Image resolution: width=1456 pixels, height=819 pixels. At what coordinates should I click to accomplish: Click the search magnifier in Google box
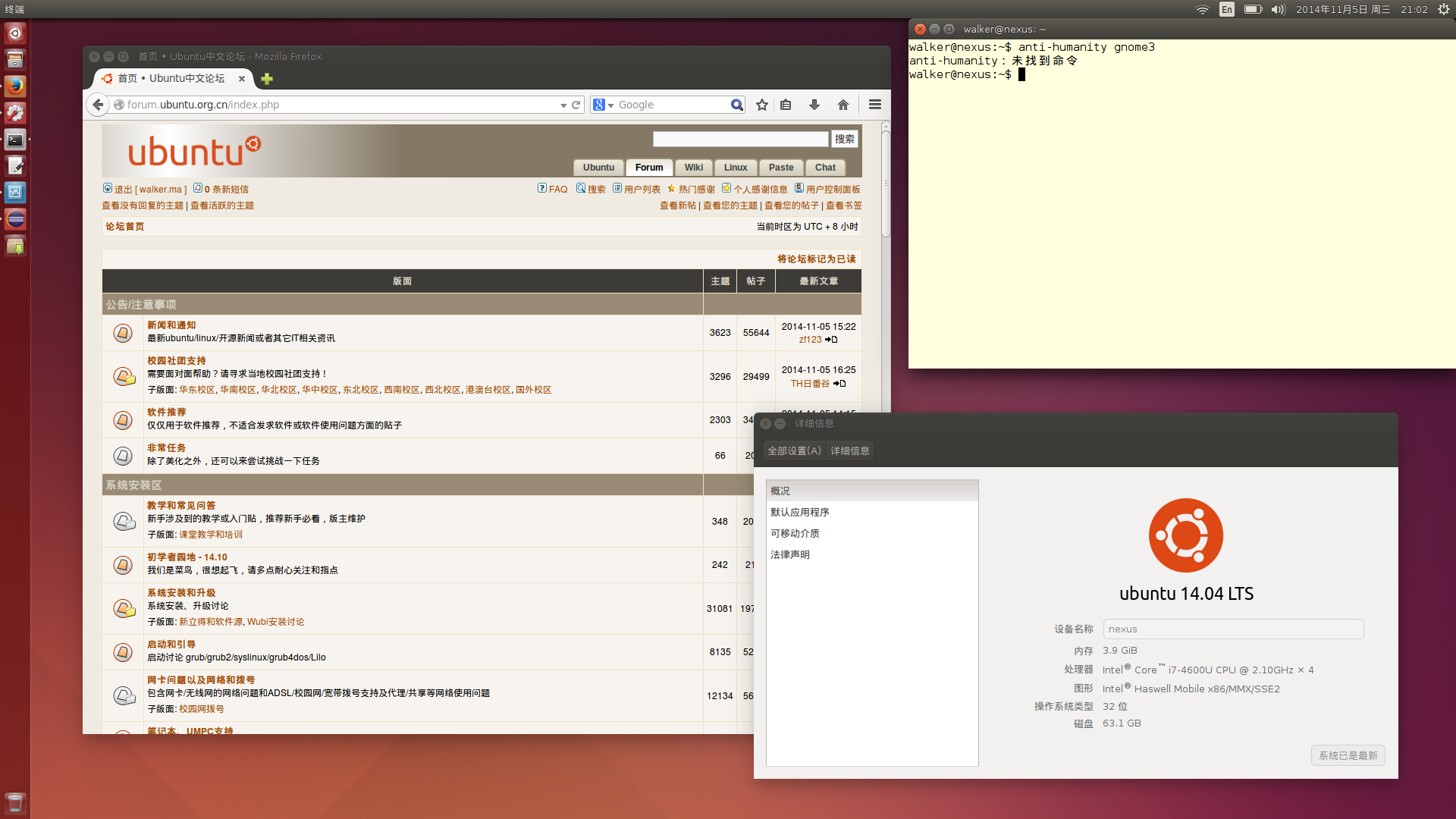(x=736, y=105)
